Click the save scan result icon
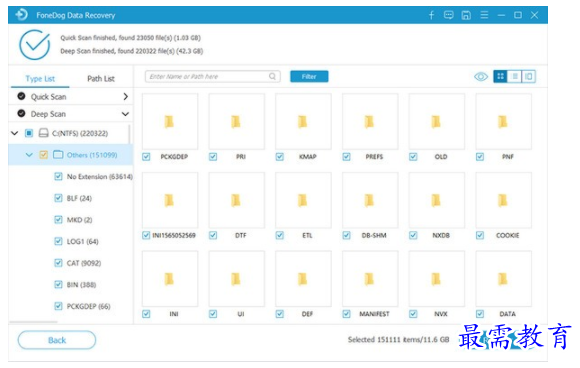The width and height of the screenshot is (580, 368). click(x=466, y=15)
